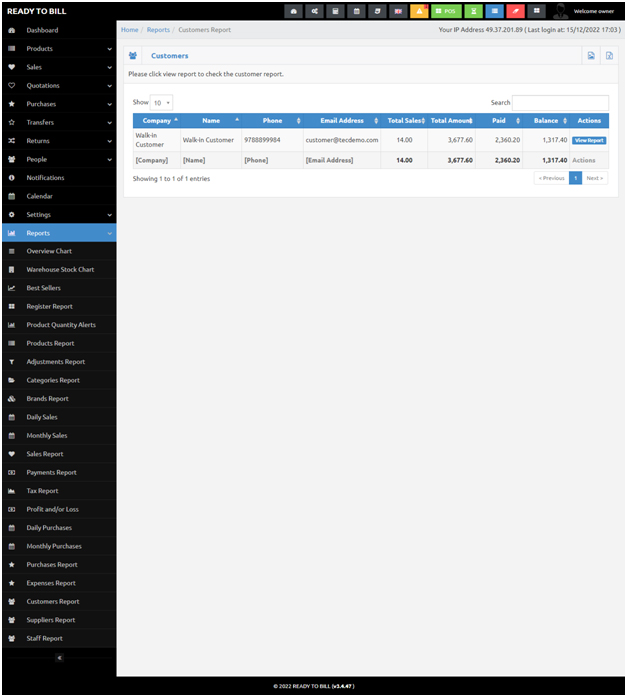Click the Customers panel people icon

(x=132, y=56)
